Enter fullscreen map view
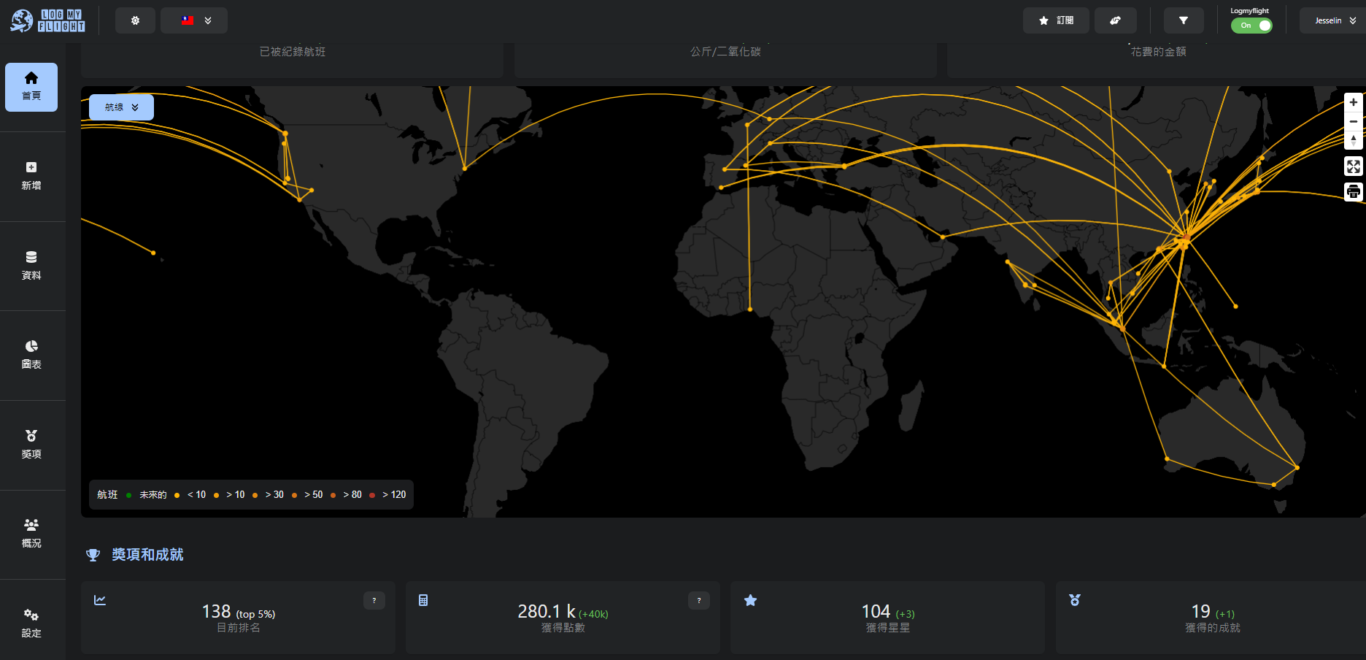The image size is (1366, 660). pos(1353,166)
